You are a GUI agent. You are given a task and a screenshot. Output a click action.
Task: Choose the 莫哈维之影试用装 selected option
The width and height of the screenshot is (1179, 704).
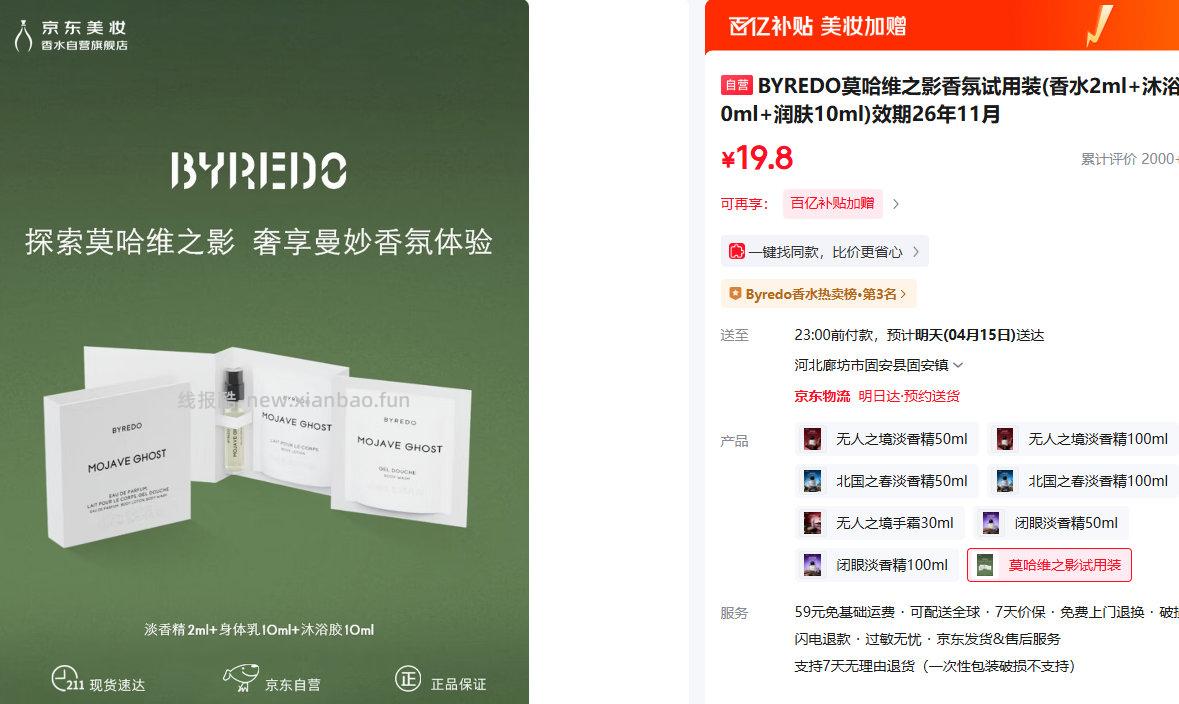pyautogui.click(x=1049, y=565)
